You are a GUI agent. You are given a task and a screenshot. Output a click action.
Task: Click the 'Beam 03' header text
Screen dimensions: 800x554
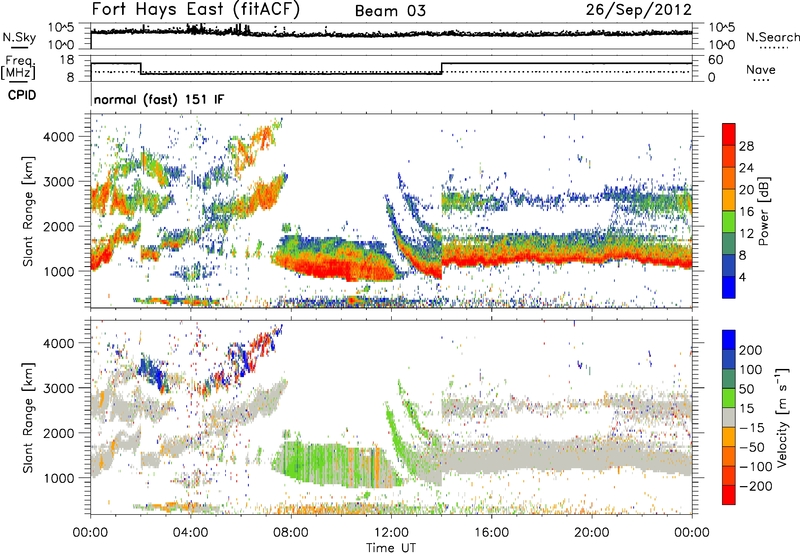390,11
